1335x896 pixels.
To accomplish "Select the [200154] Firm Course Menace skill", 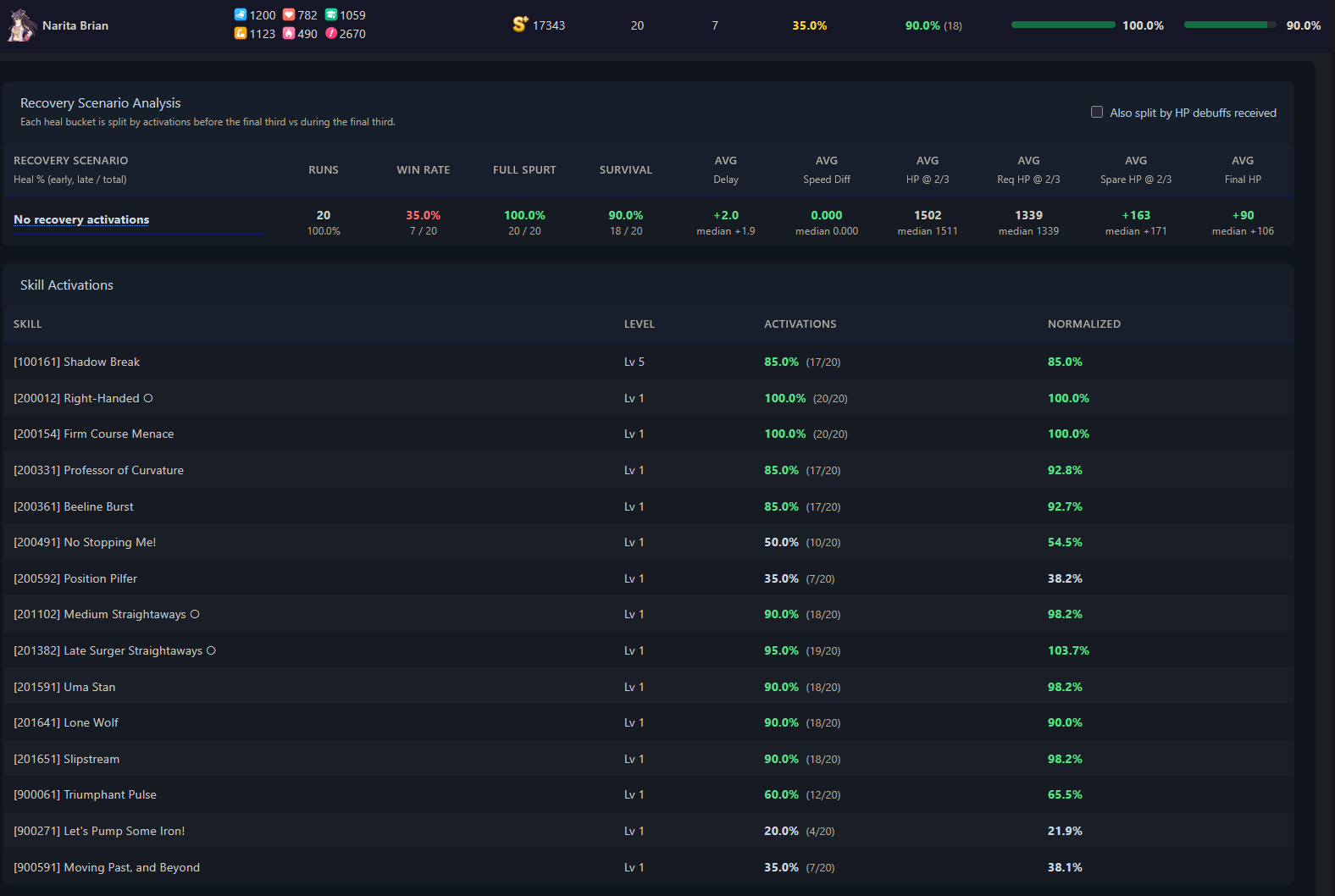I will tap(648, 434).
